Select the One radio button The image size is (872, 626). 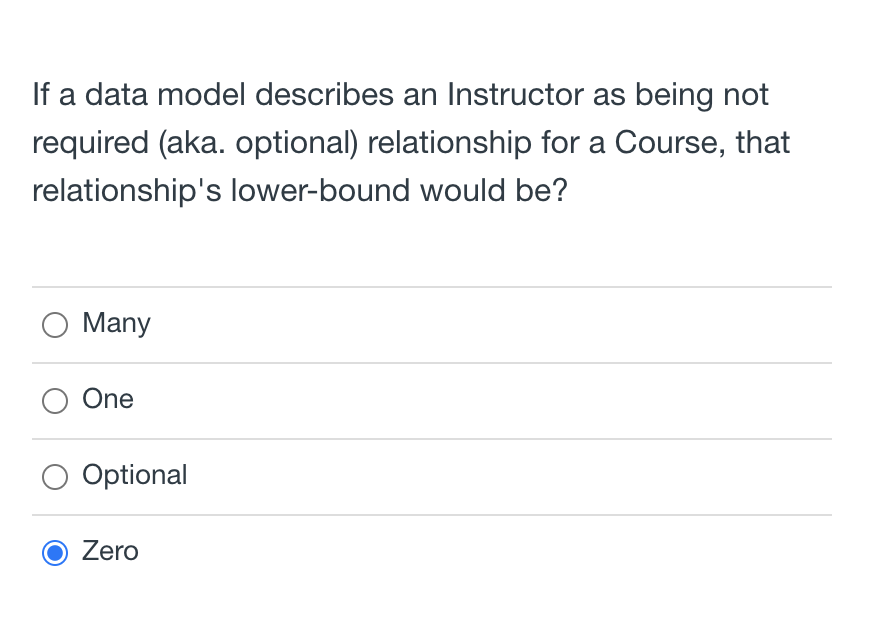click(x=55, y=400)
